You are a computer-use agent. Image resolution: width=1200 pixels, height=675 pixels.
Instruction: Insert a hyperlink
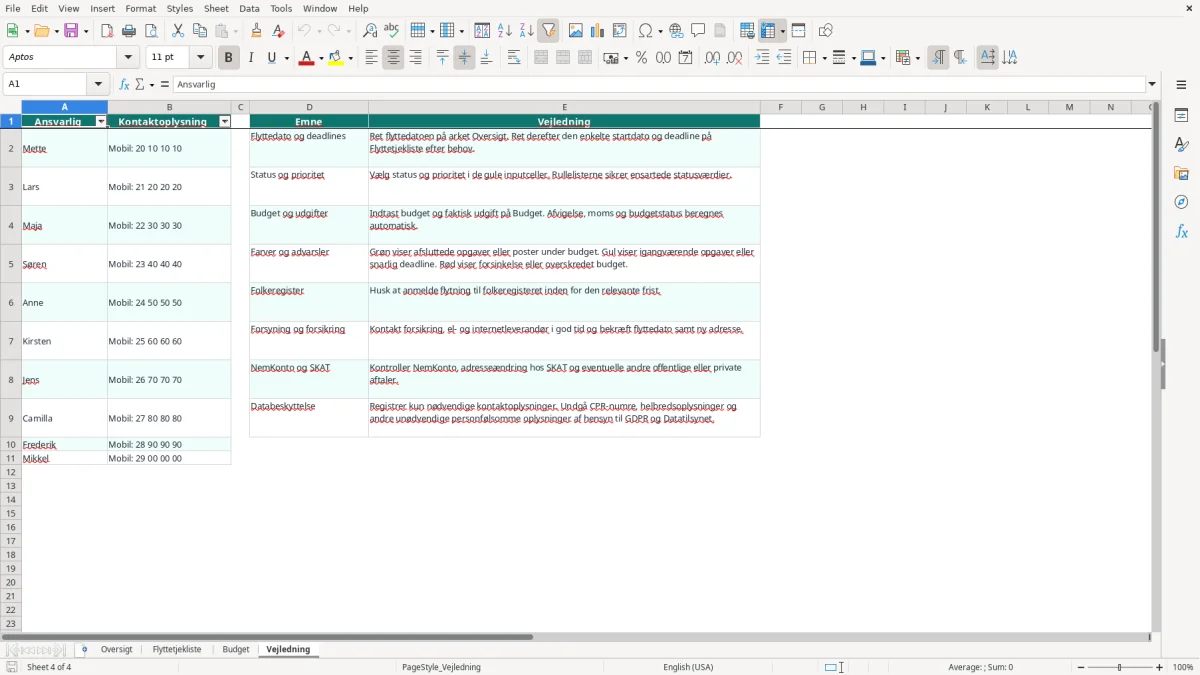tap(677, 31)
